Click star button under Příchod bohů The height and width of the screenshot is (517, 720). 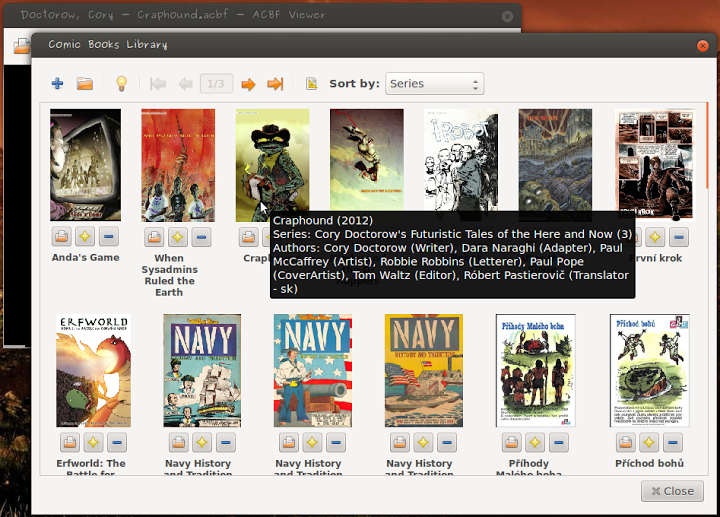tap(649, 443)
